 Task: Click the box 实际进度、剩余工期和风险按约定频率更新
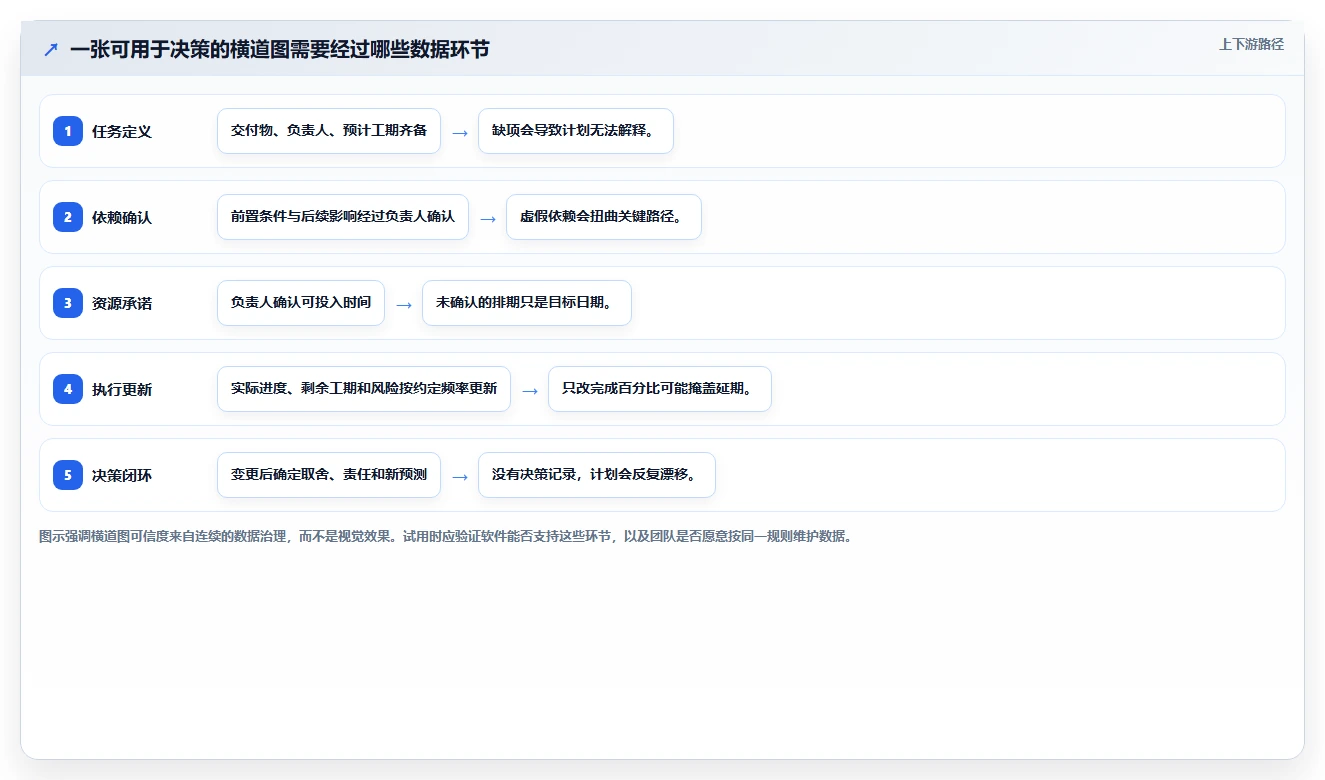click(364, 389)
